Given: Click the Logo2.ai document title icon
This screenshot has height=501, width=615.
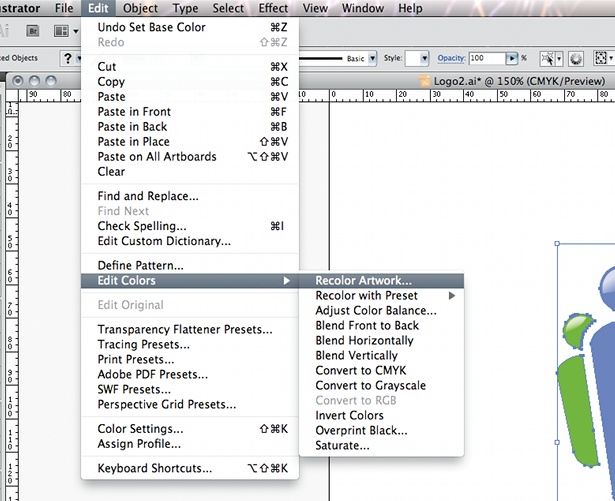Looking at the screenshot, I should (x=424, y=81).
